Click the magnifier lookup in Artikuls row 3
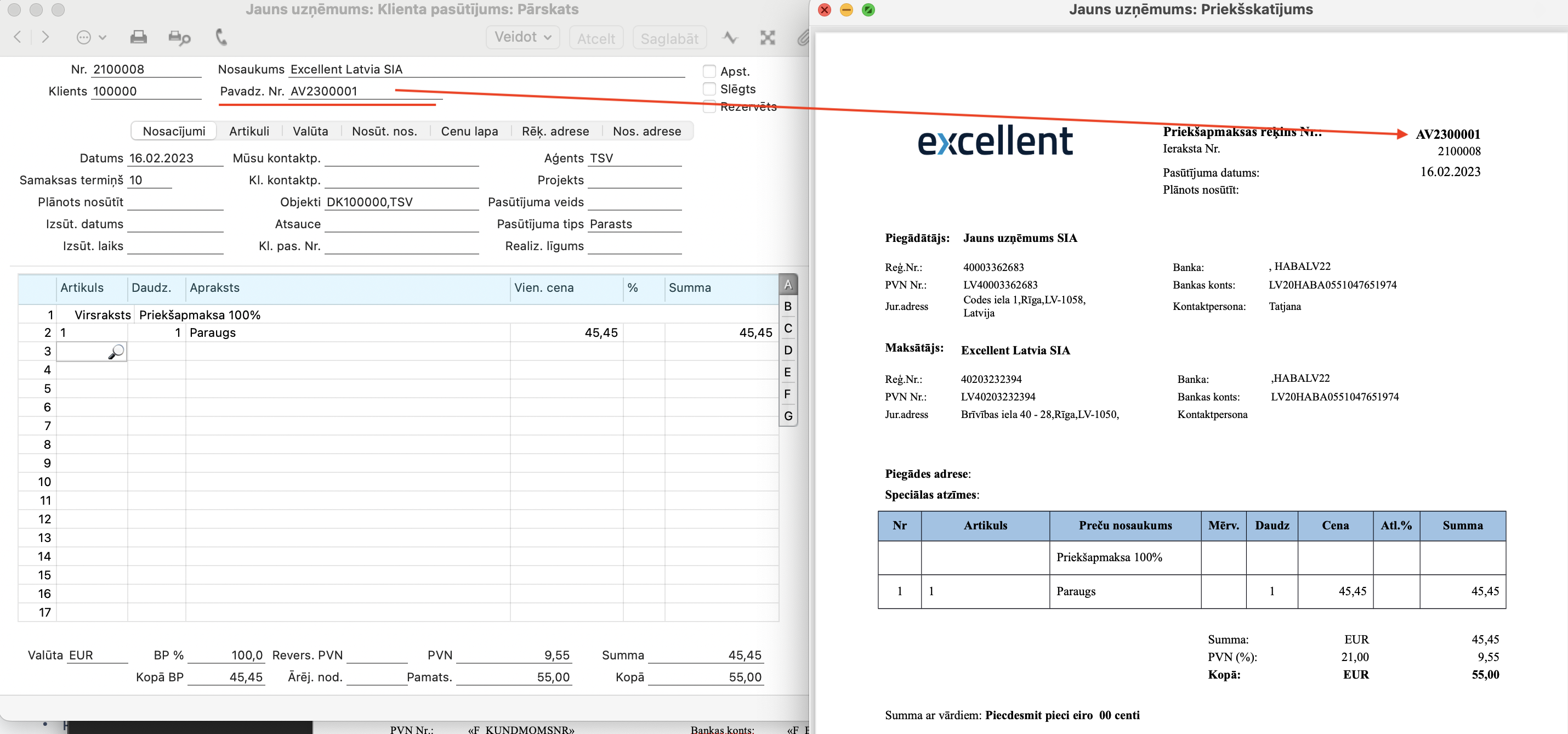This screenshot has height=734, width=1568. click(116, 352)
